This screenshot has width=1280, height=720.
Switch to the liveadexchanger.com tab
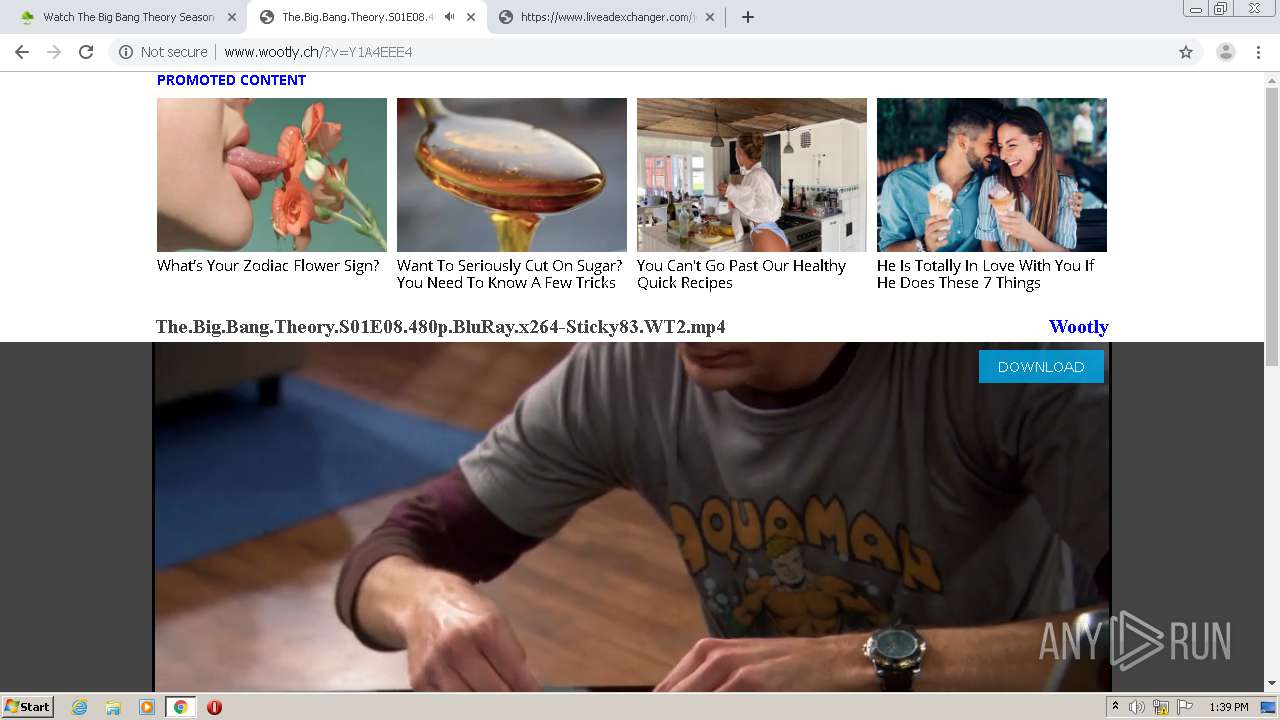(607, 17)
